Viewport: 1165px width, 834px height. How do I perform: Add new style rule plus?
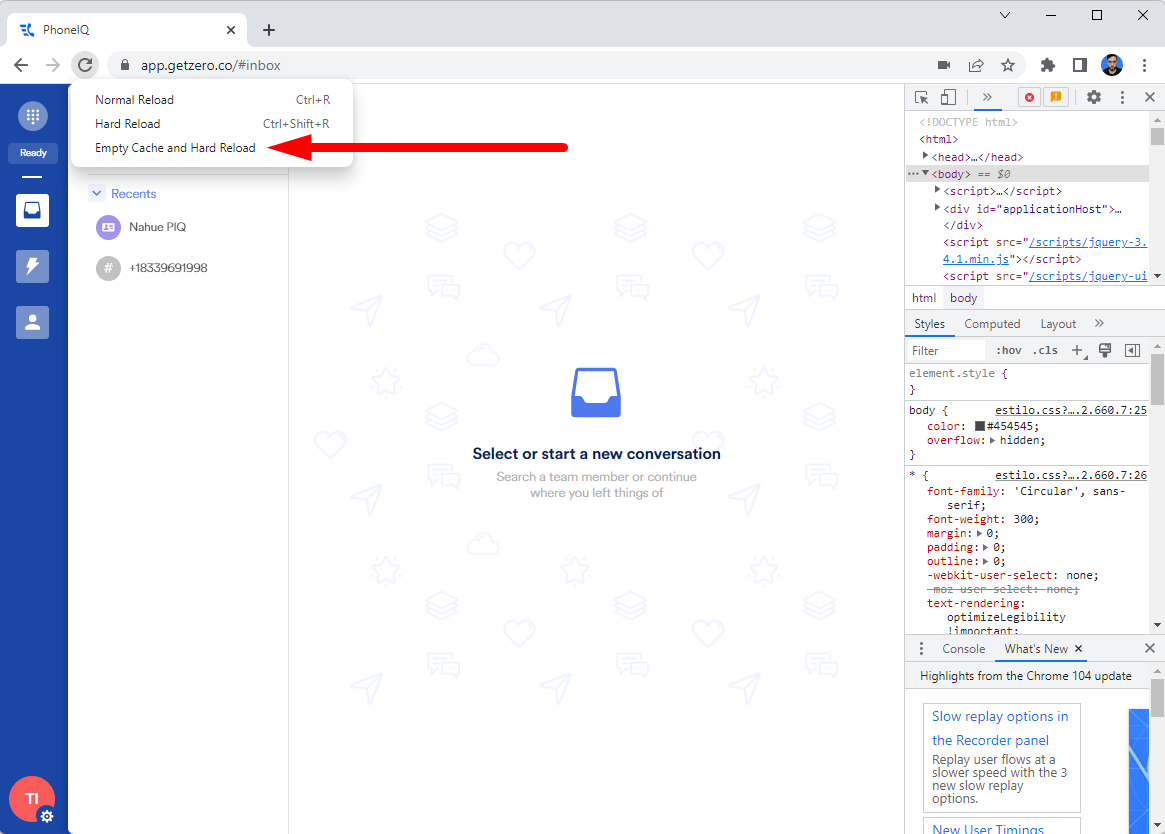[x=1077, y=351]
